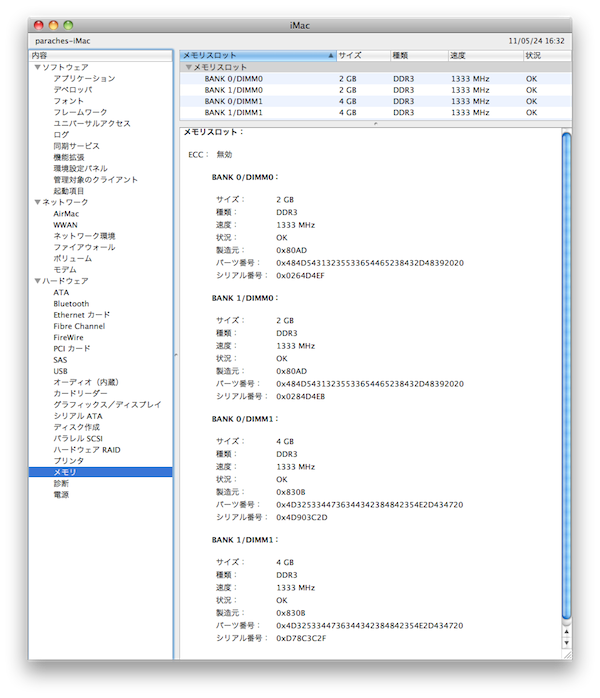Minimize the iMac window
The width and height of the screenshot is (600, 698).
[53, 25]
